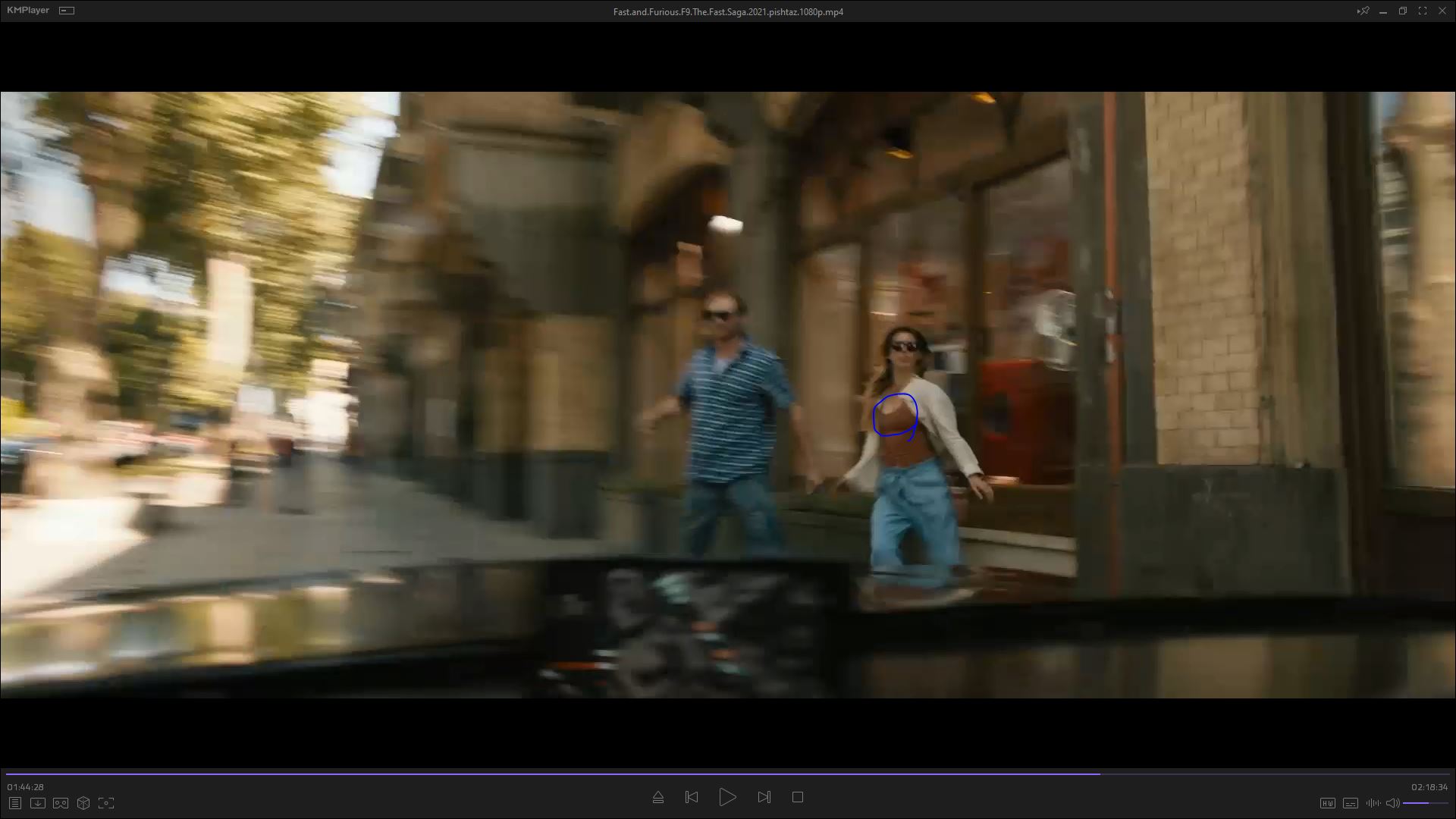Viewport: 1456px width, 819px height.
Task: Open the audio waveform equalizer icon
Action: coord(1373,803)
